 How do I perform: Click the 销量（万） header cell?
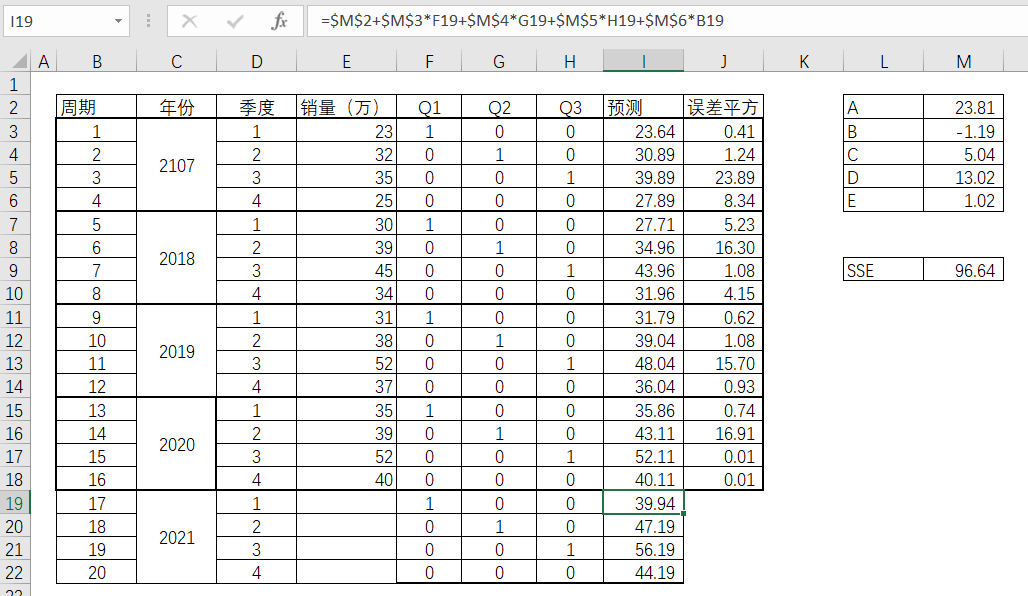(x=346, y=108)
